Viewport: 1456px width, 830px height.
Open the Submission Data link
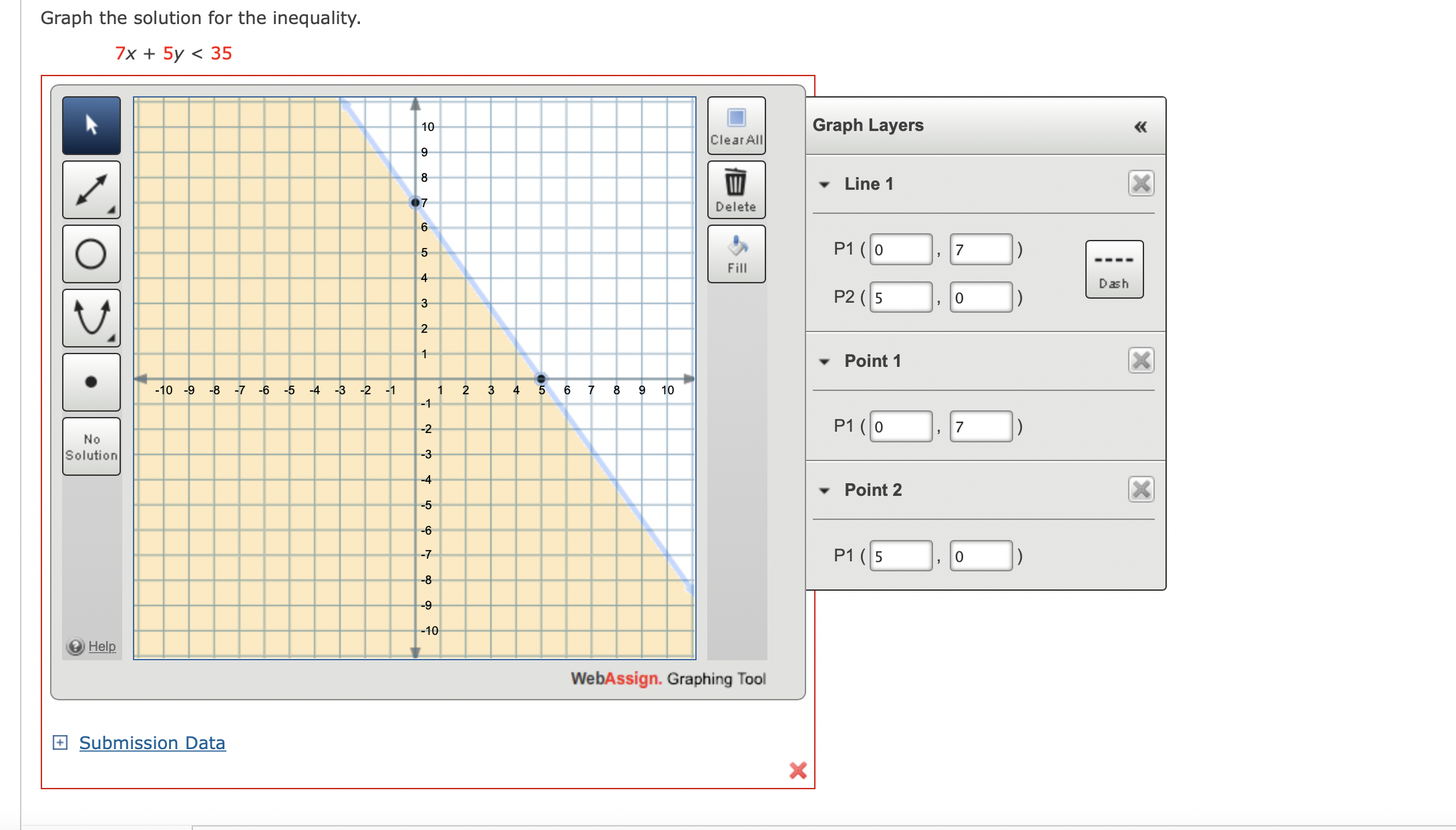click(x=152, y=742)
